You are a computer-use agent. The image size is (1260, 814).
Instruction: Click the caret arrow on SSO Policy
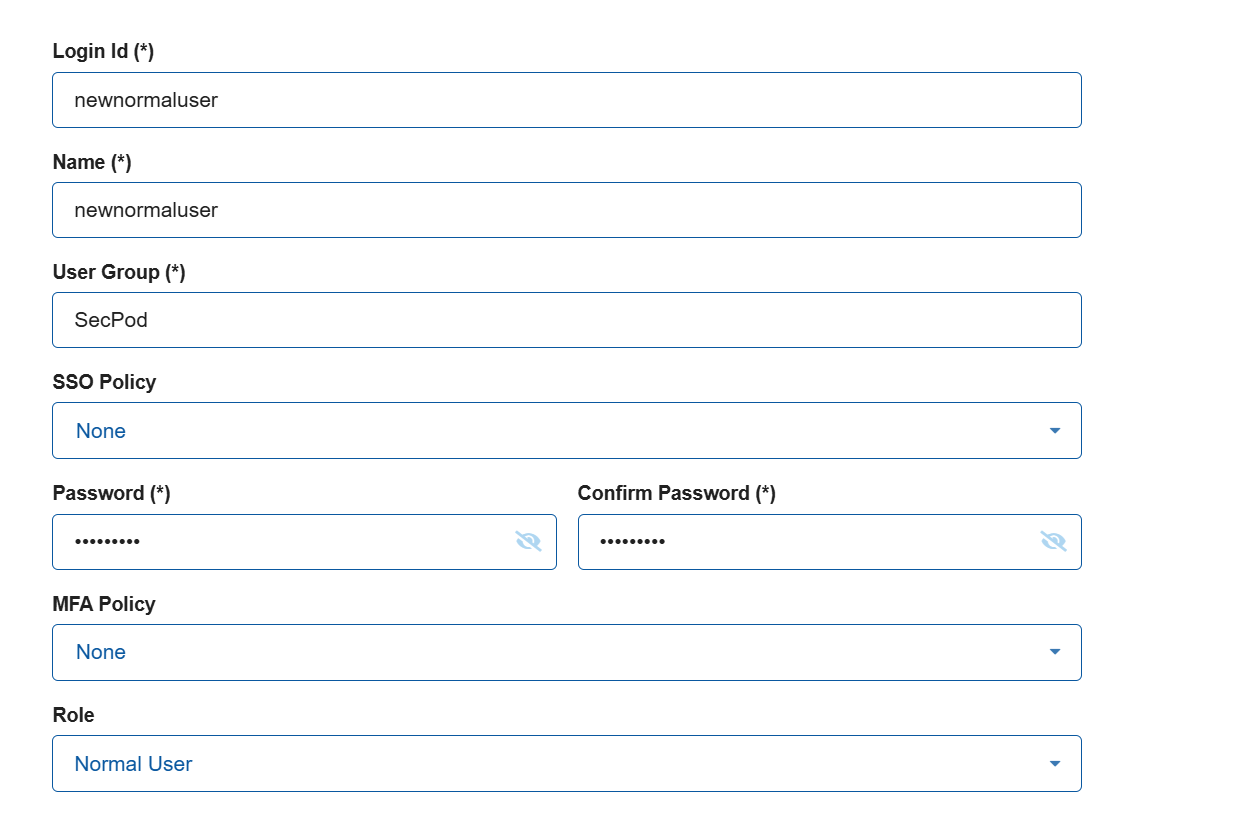(1054, 431)
